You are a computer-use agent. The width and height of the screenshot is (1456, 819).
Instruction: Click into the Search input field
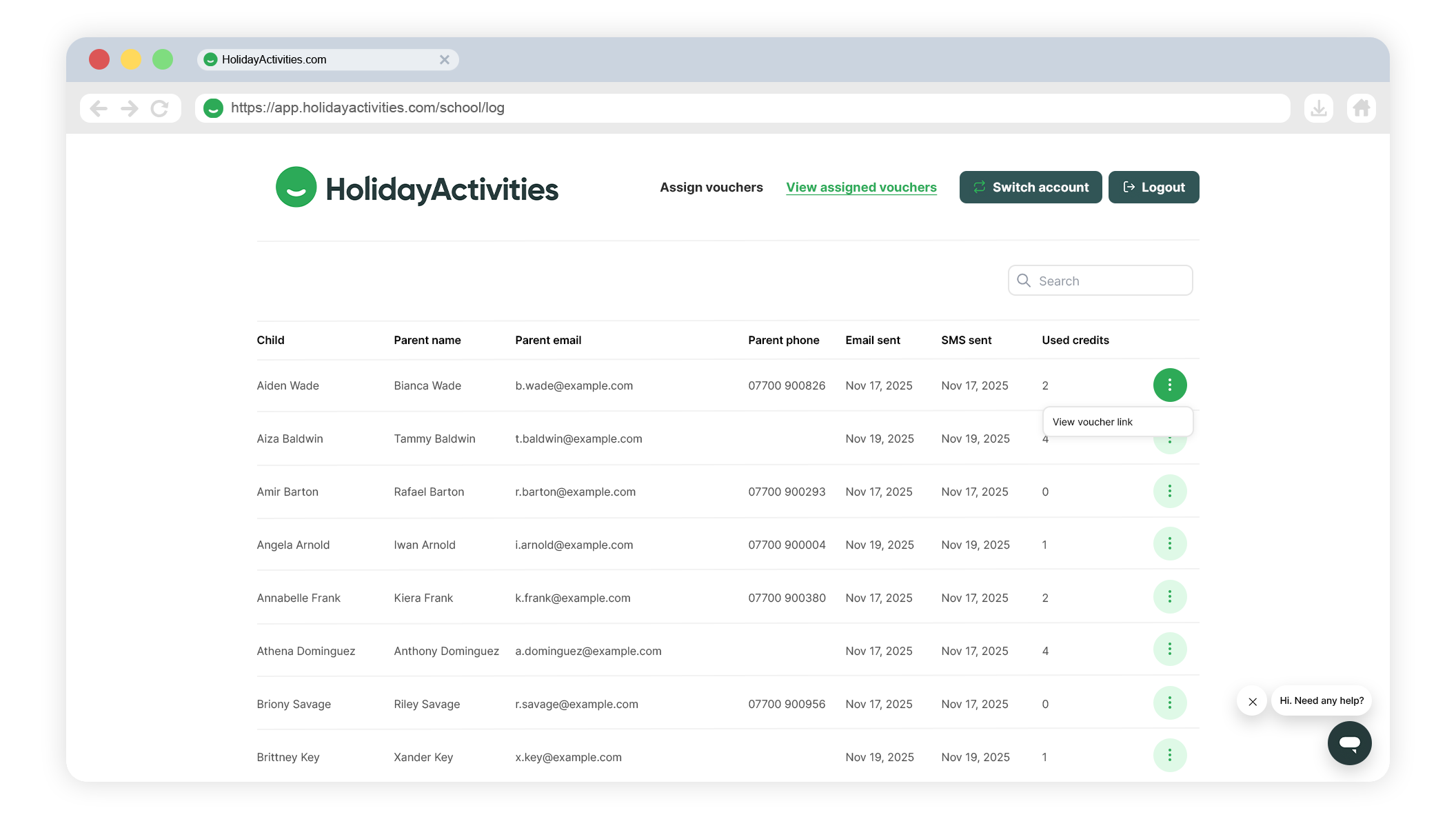(1110, 281)
